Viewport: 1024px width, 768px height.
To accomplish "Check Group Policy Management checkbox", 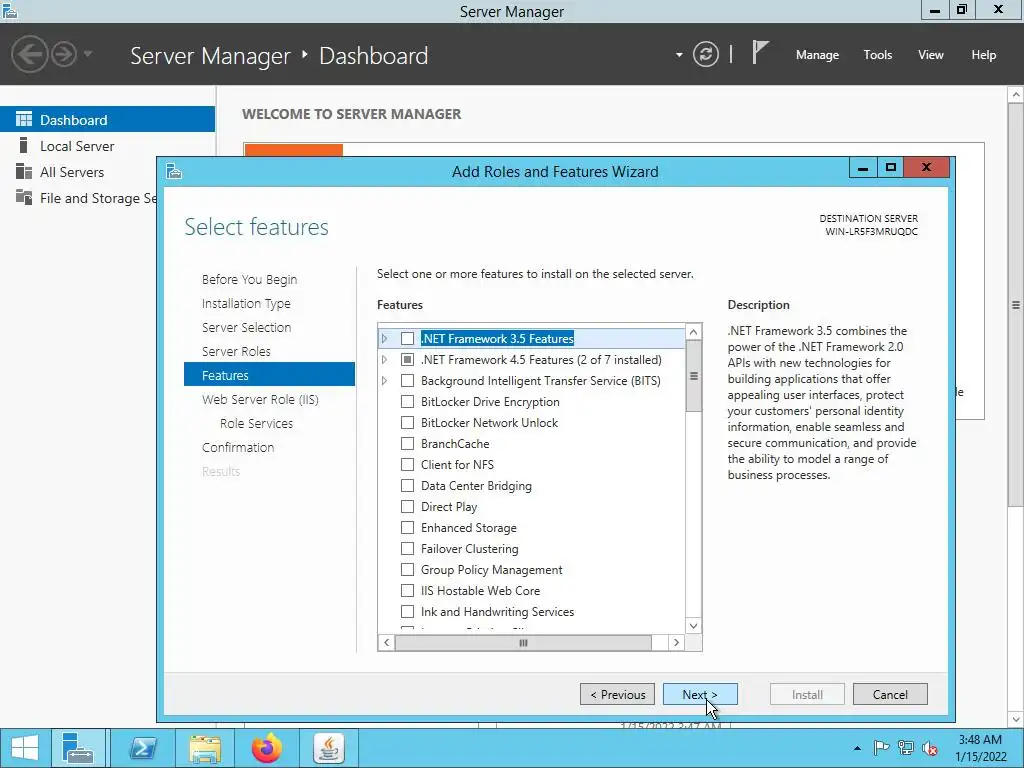I will click(408, 569).
